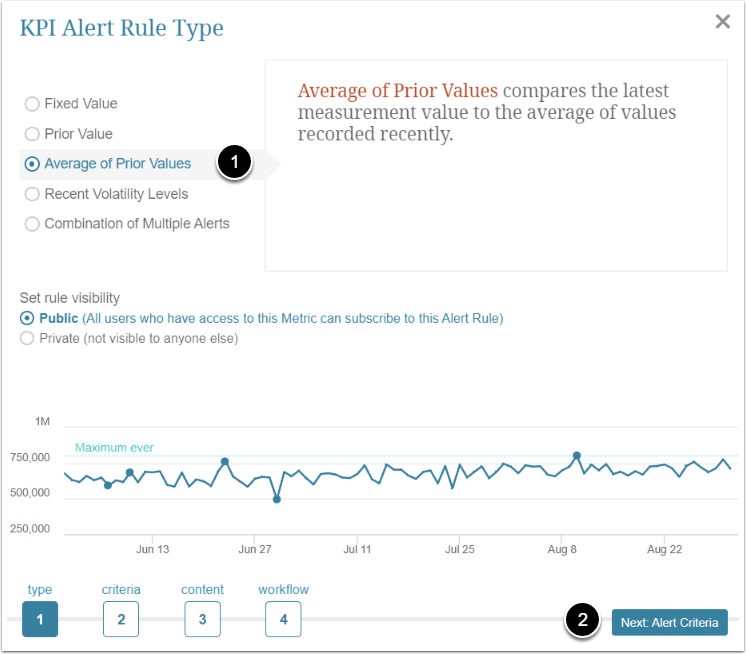Screen dimensions: 746x654
Task: Select Average of Prior Values option
Action: [x=33, y=164]
